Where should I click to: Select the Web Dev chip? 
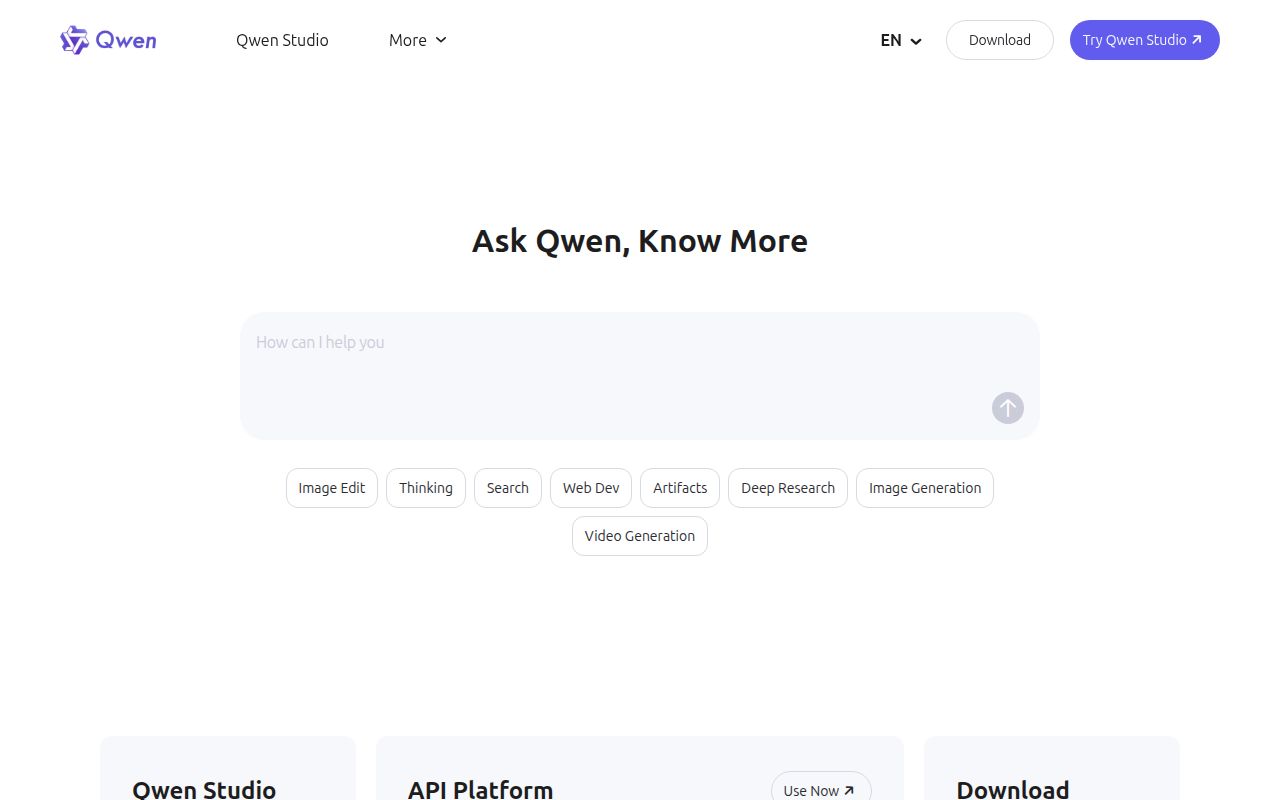click(x=591, y=488)
